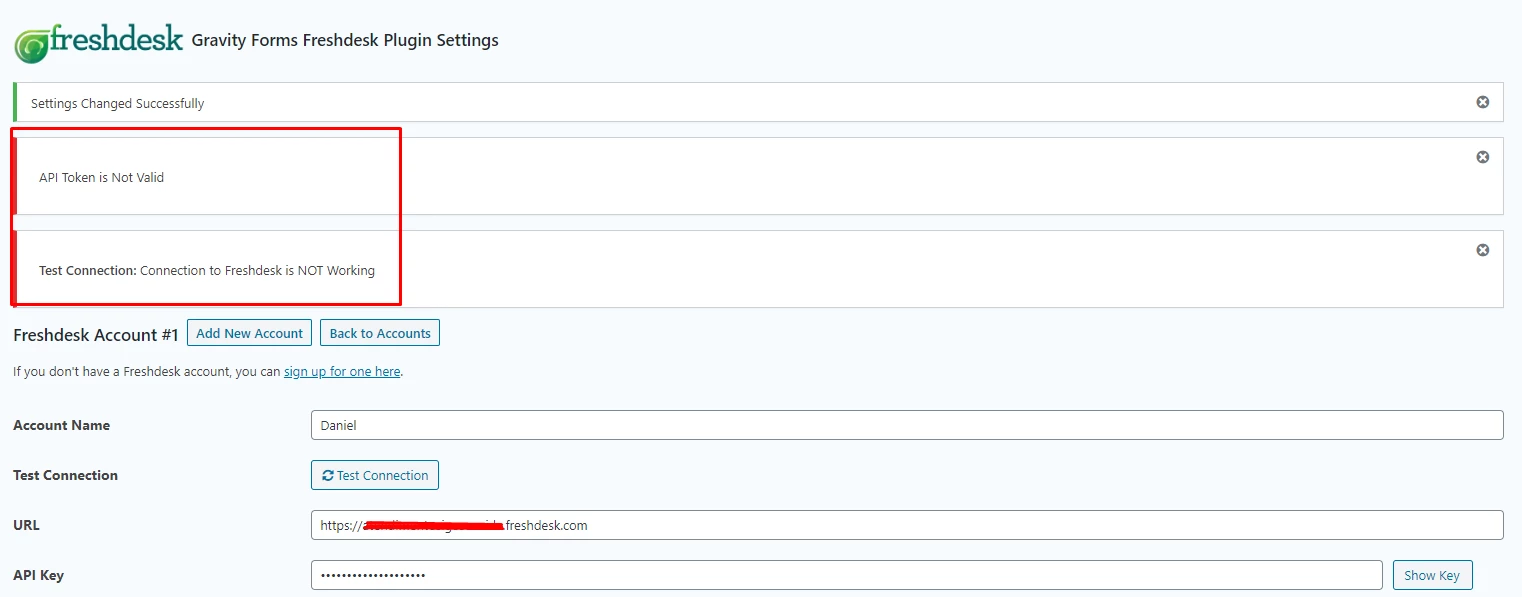Click the Connection to Freshdesk NOT Working message
This screenshot has height=597, width=1522.
[257, 270]
